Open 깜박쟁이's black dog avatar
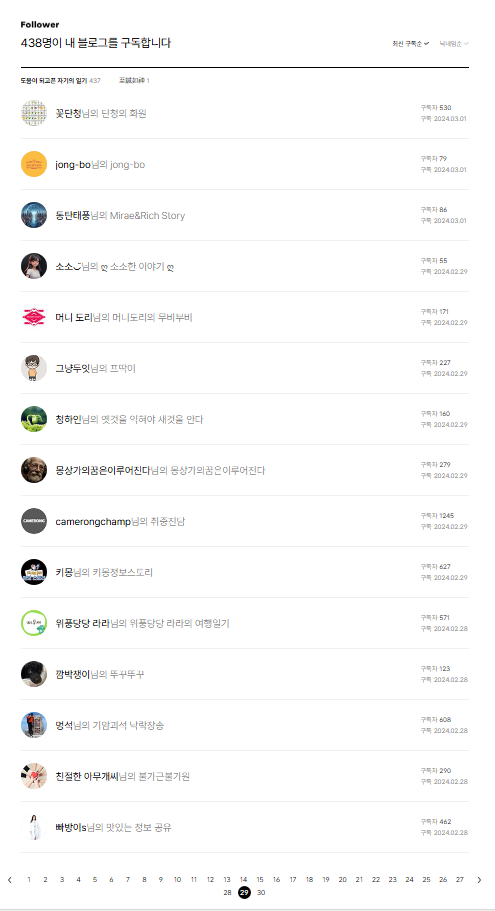The width and height of the screenshot is (495, 911). (34, 674)
